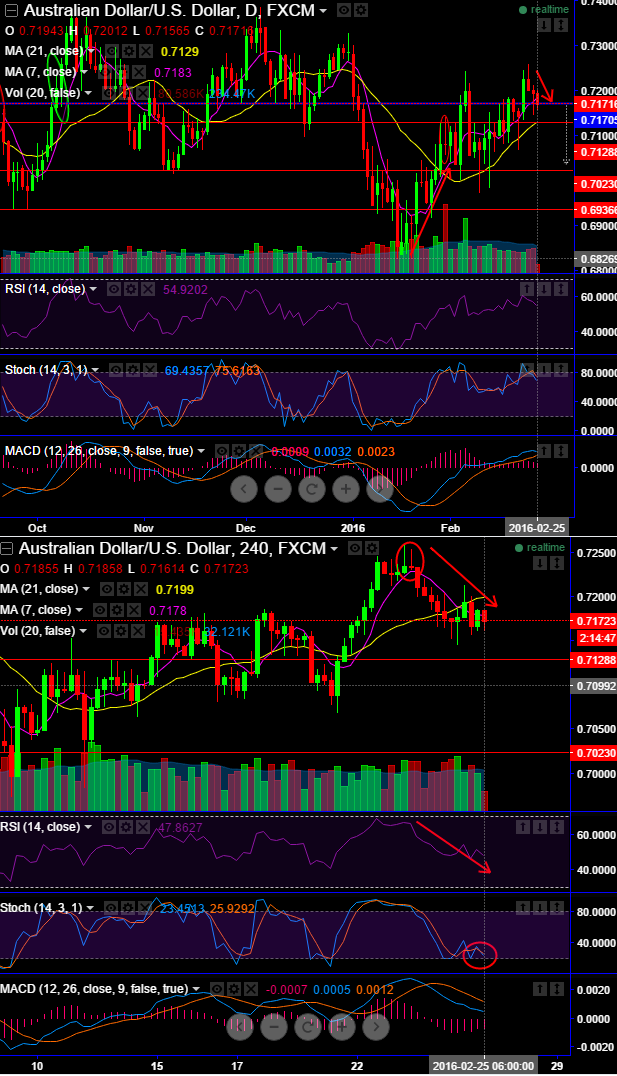Hide MA (7) line on 240 chart
The image size is (617, 1076).
(x=100, y=610)
